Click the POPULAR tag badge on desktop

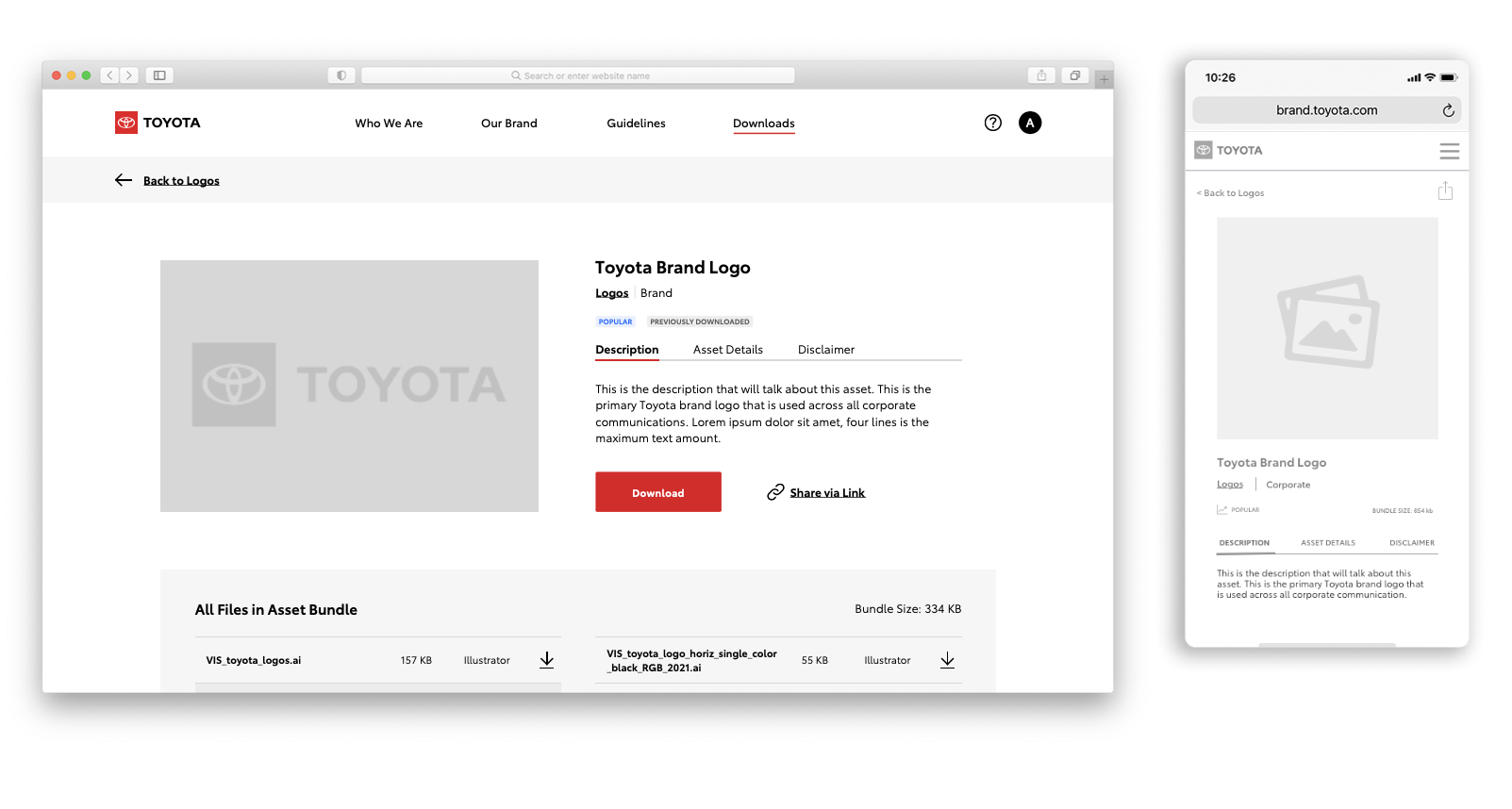[615, 322]
